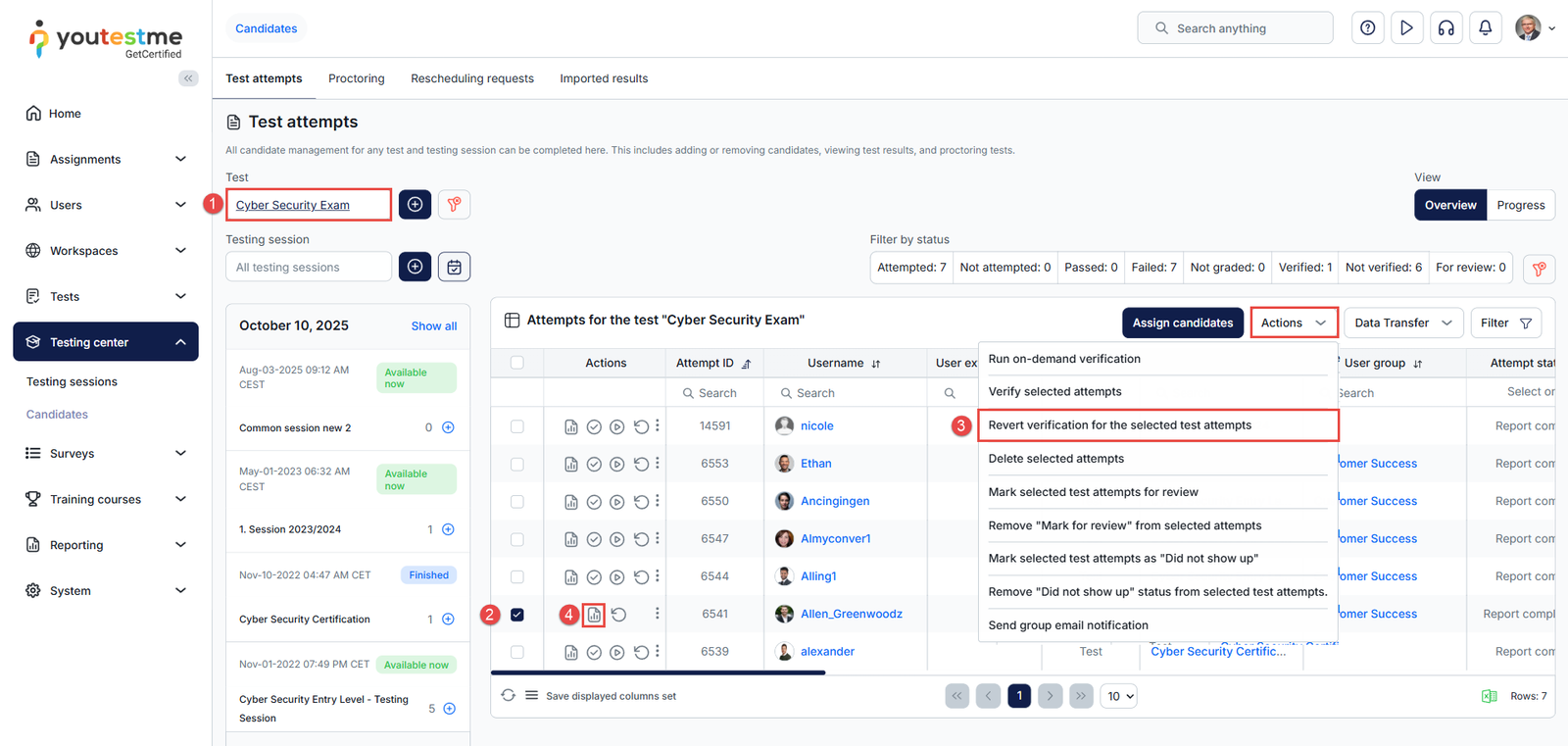Open report icon for Allen_Greenwoodz attempt
The height and width of the screenshot is (746, 1568).
click(594, 615)
